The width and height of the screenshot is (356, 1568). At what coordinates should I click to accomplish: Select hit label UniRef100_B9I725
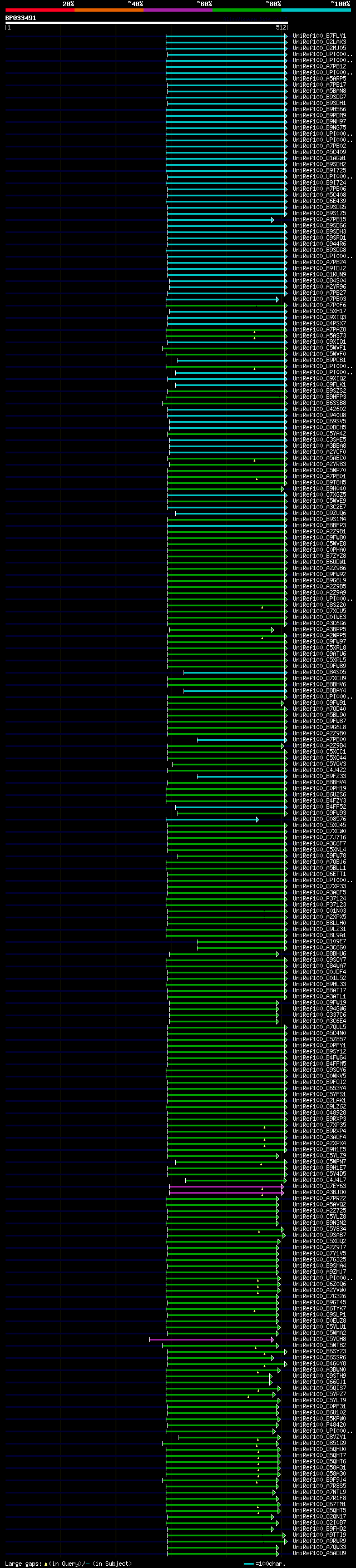coord(319,170)
